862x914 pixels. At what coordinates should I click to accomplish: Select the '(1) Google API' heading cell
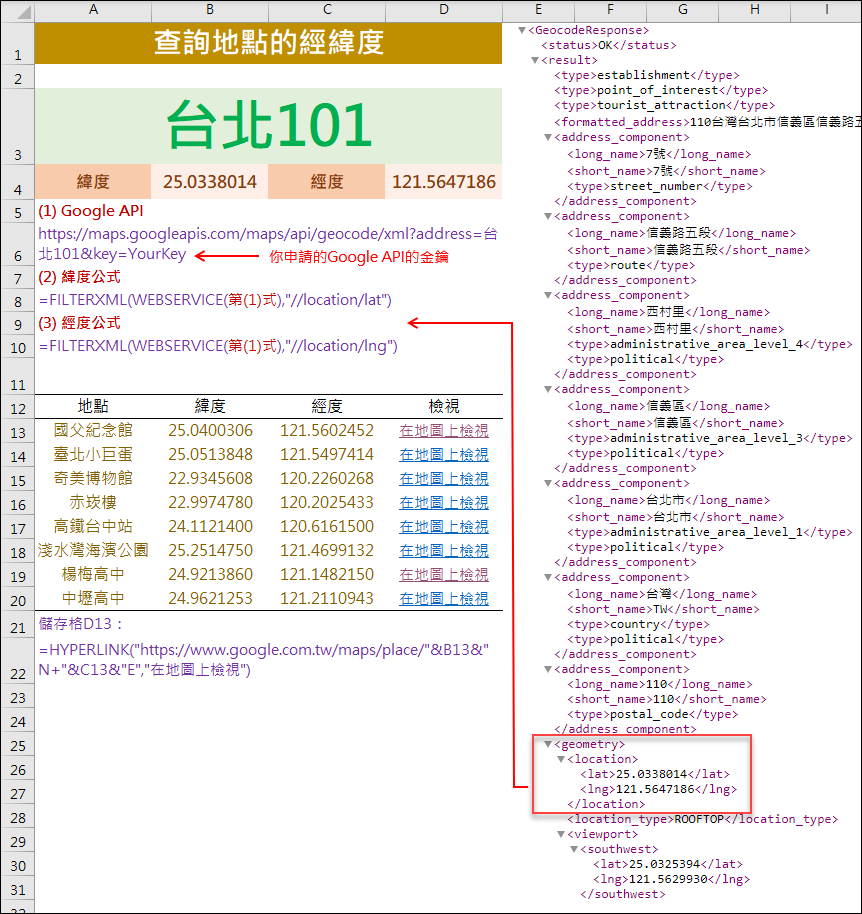(x=91, y=211)
